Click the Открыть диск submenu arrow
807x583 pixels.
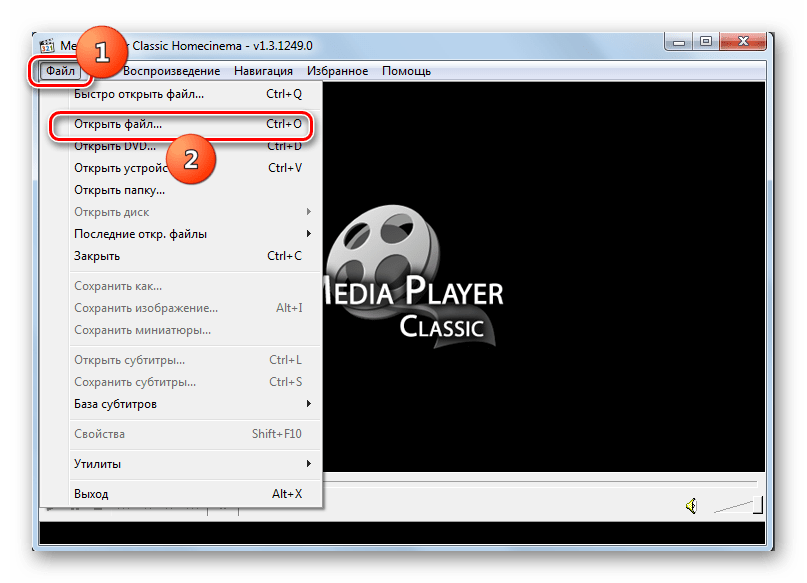point(308,212)
